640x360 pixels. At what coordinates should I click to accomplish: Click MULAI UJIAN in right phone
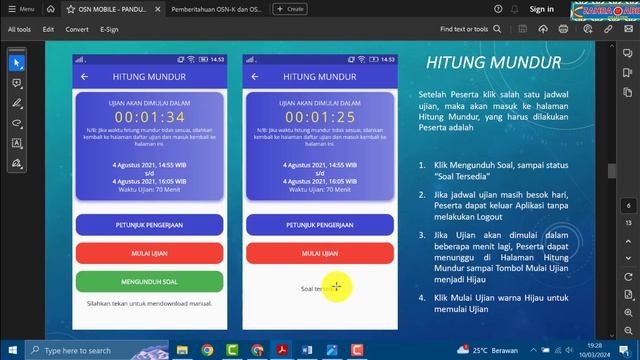click(320, 253)
